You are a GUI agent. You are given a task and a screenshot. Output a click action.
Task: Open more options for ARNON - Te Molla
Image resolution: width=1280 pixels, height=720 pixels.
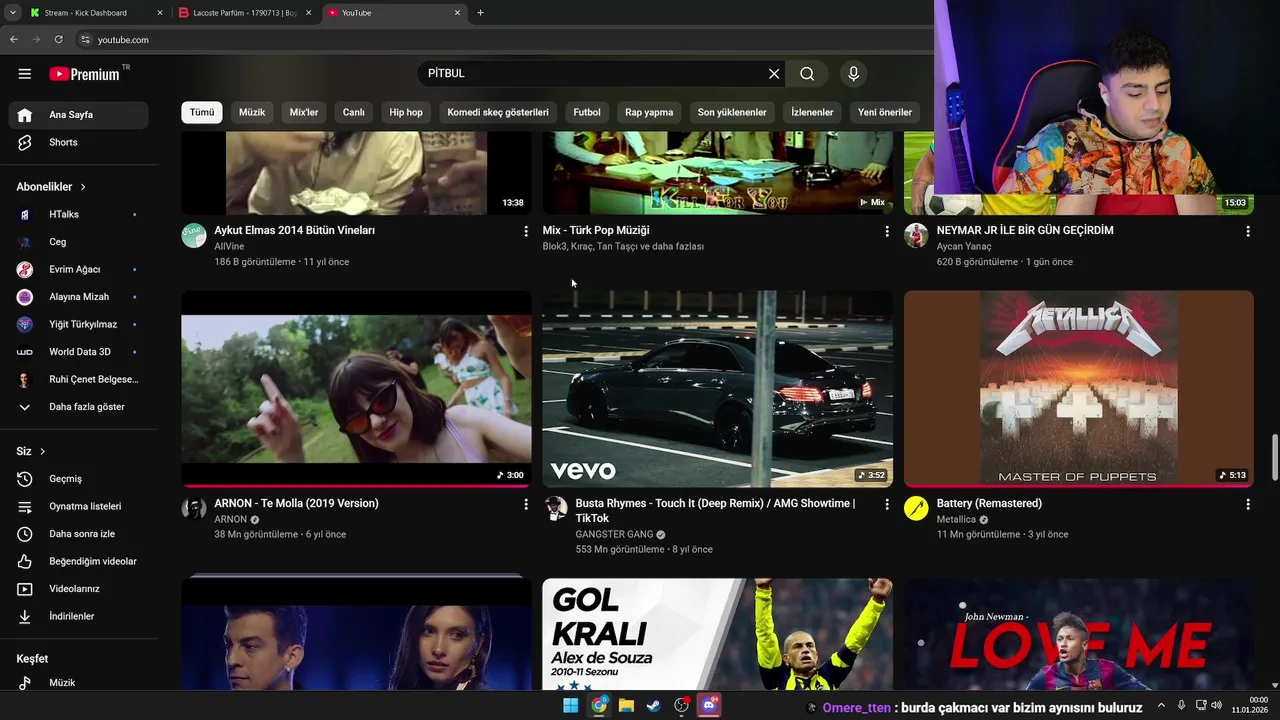526,505
